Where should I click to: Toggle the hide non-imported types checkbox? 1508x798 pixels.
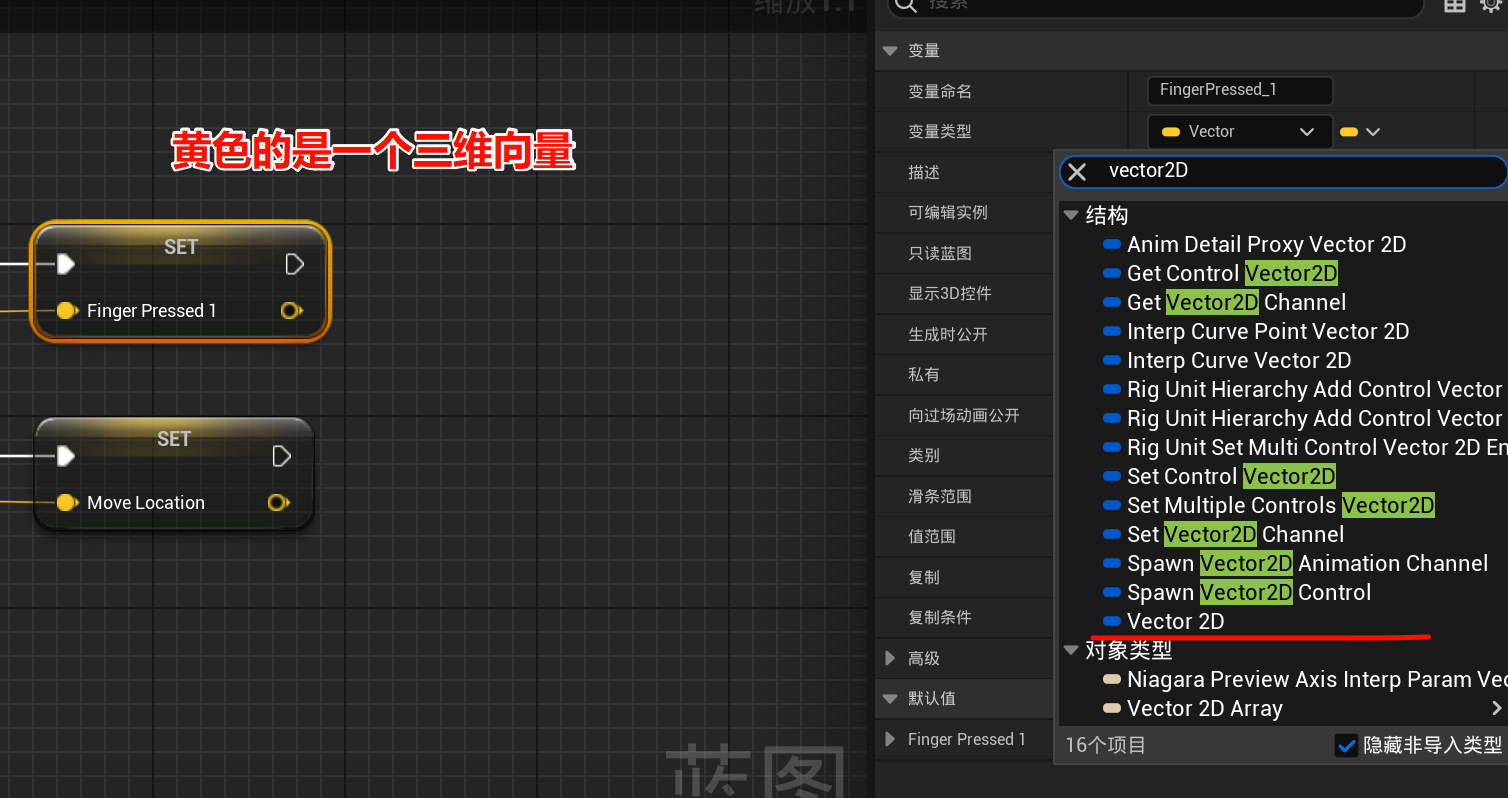1347,746
